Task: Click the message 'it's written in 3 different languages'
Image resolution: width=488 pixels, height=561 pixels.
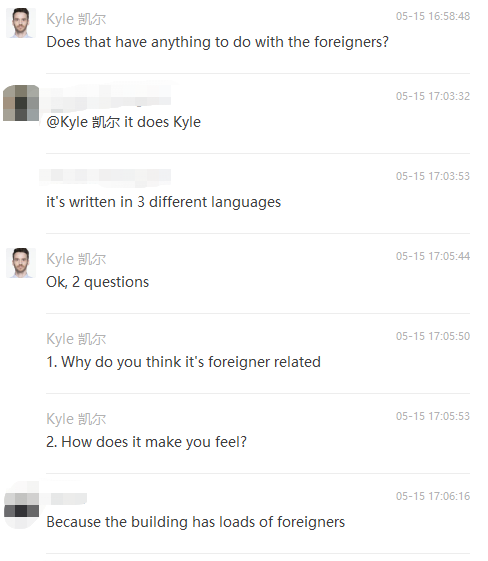Action: pos(164,202)
